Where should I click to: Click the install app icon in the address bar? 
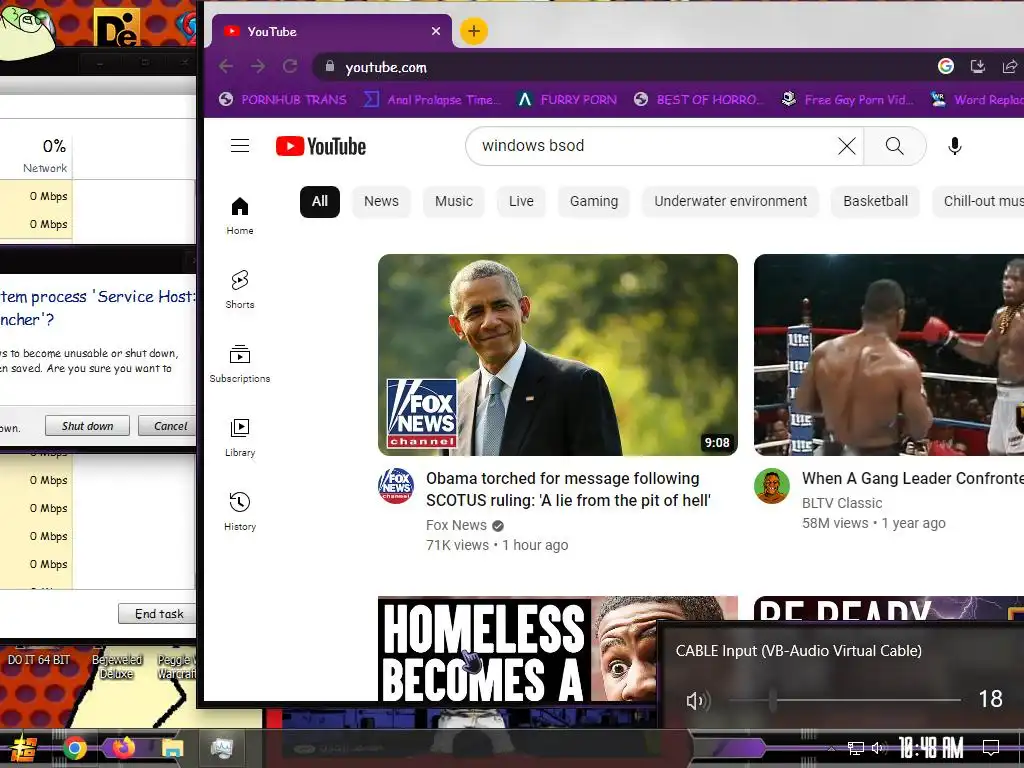click(978, 66)
